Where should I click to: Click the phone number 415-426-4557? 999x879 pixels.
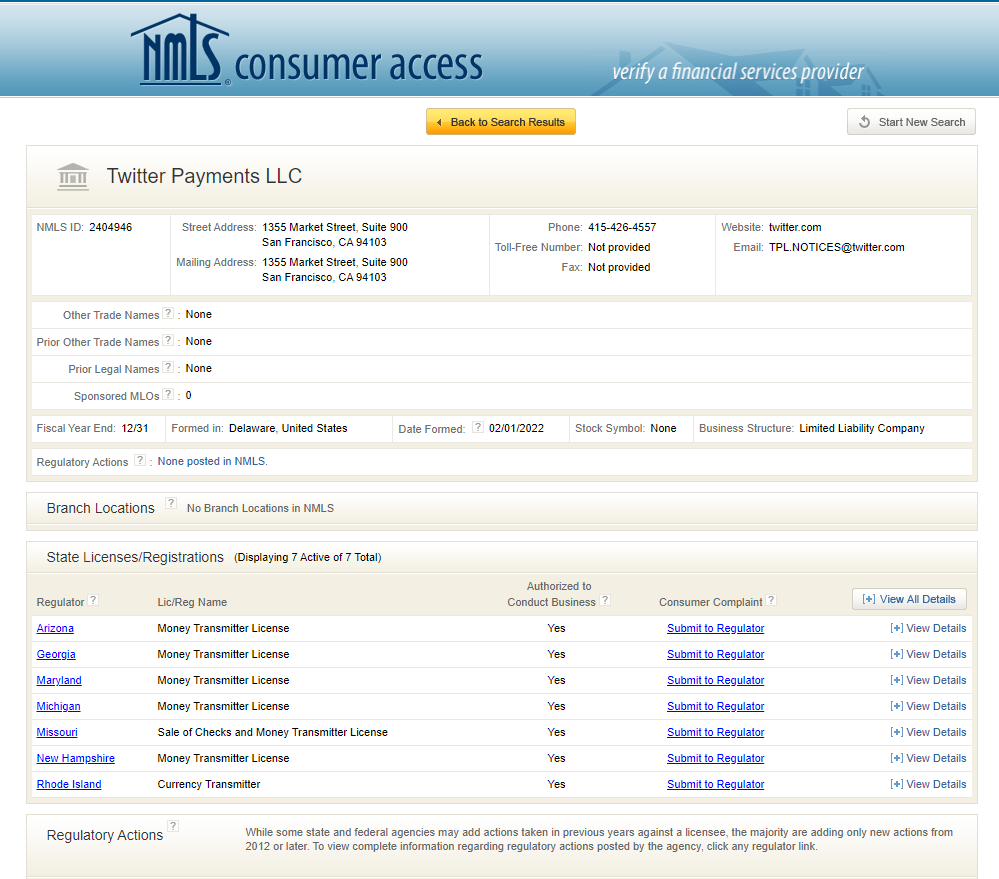[622, 227]
